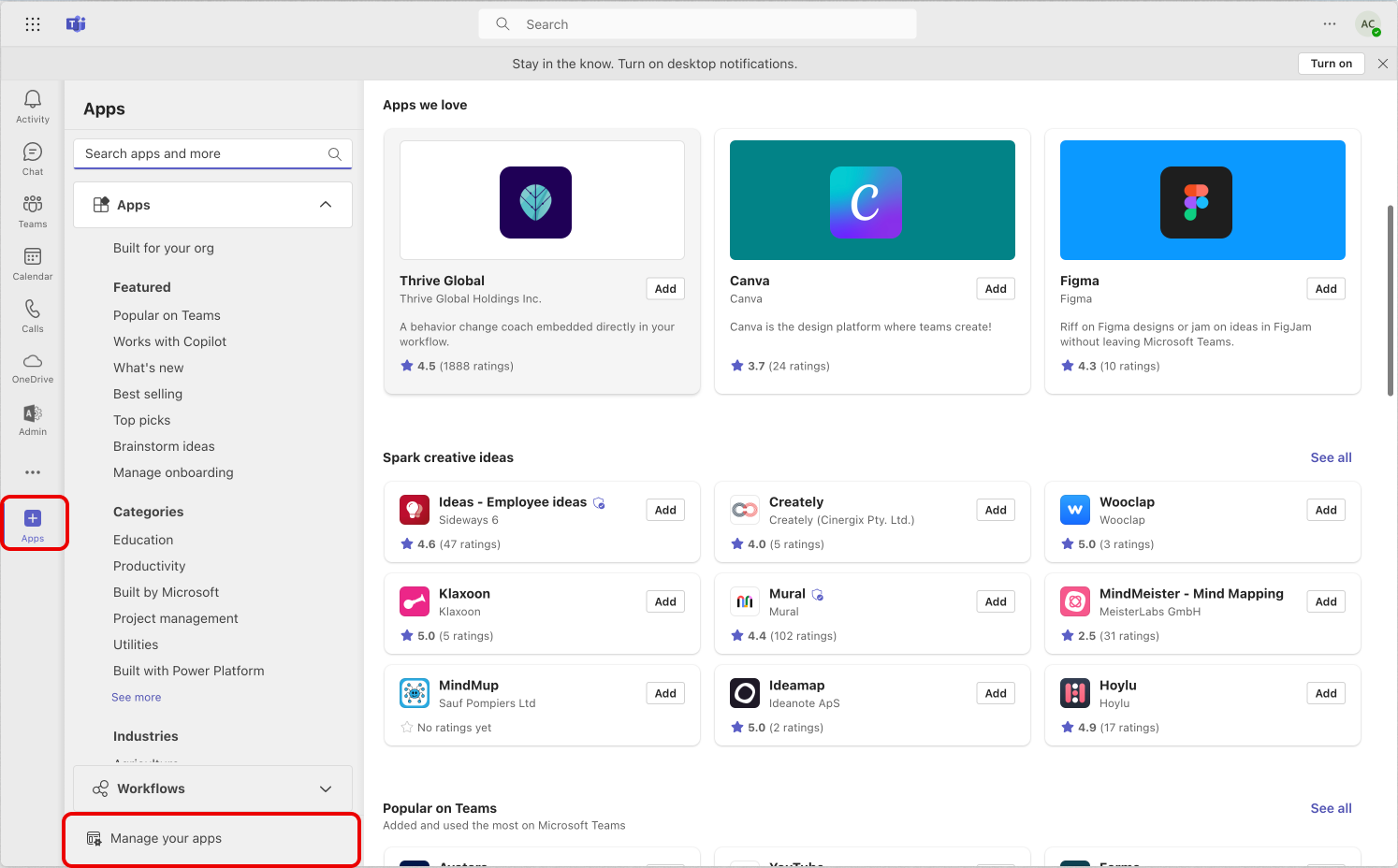Click the Creately app icon

point(745,510)
